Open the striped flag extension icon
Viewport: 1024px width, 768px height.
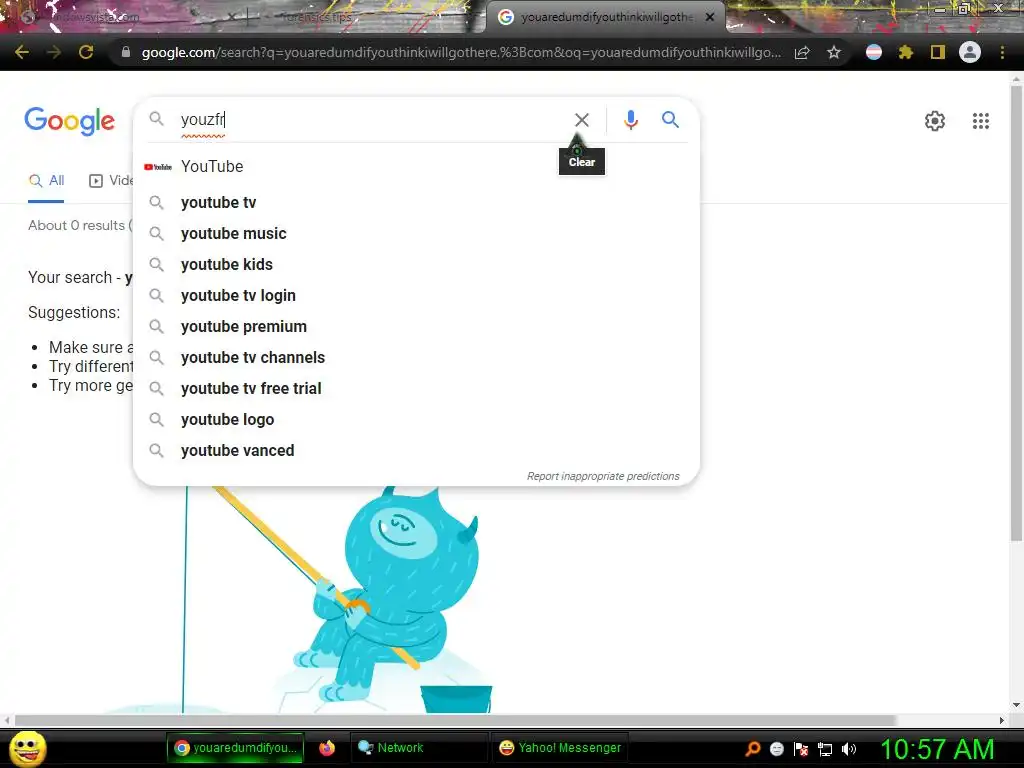pyautogui.click(x=874, y=52)
